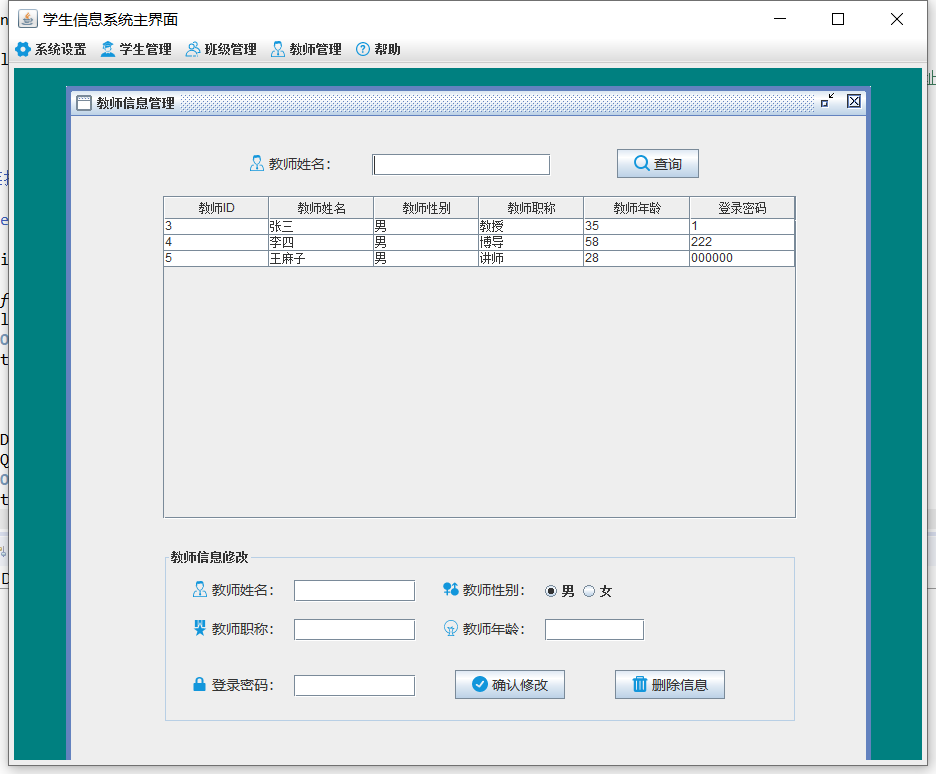Click the lock icon beside 登录密码
Viewport: 936px width, 774px height.
pyautogui.click(x=199, y=684)
